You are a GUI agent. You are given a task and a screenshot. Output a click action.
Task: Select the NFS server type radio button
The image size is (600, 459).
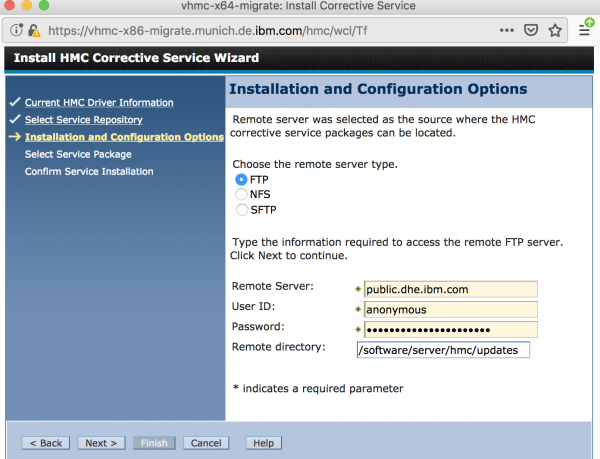click(241, 194)
